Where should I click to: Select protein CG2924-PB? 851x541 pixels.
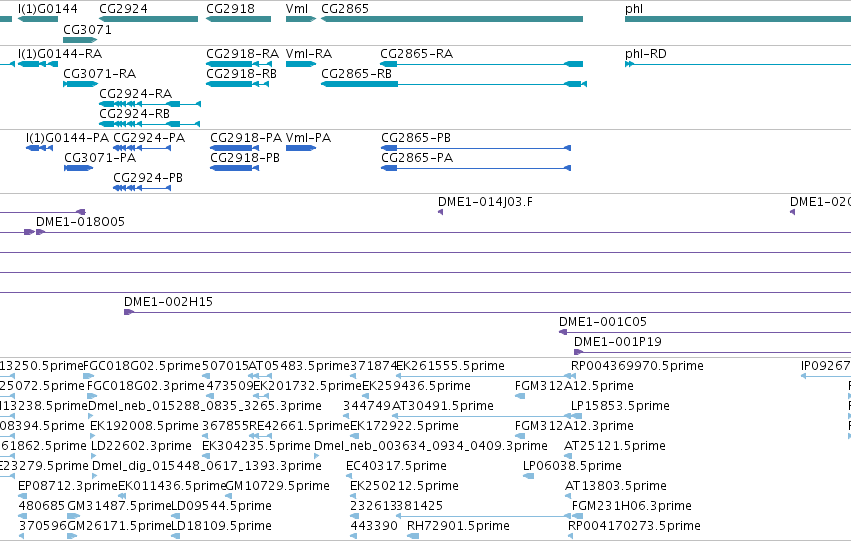click(x=142, y=188)
